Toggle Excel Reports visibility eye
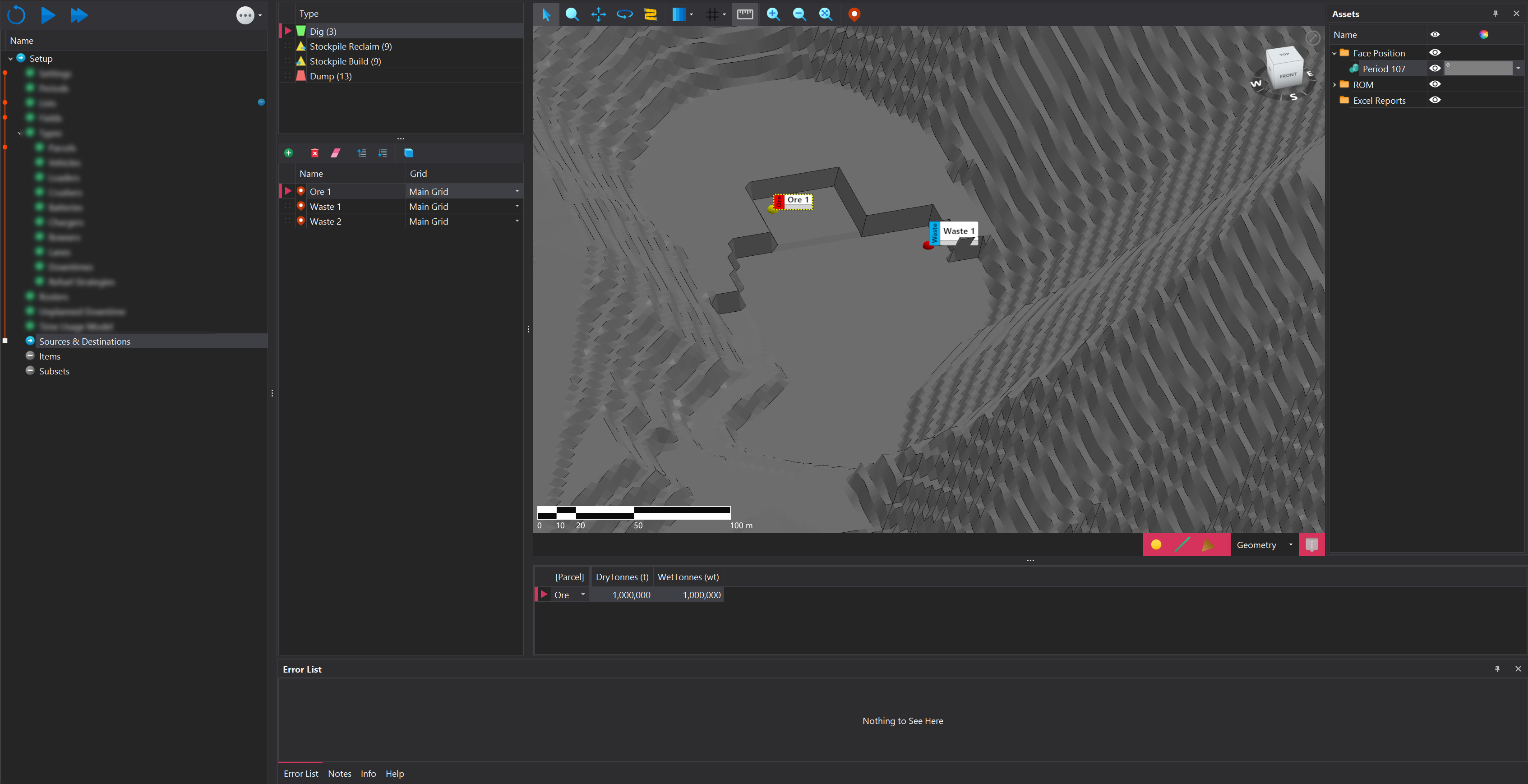The image size is (1528, 784). pos(1434,100)
